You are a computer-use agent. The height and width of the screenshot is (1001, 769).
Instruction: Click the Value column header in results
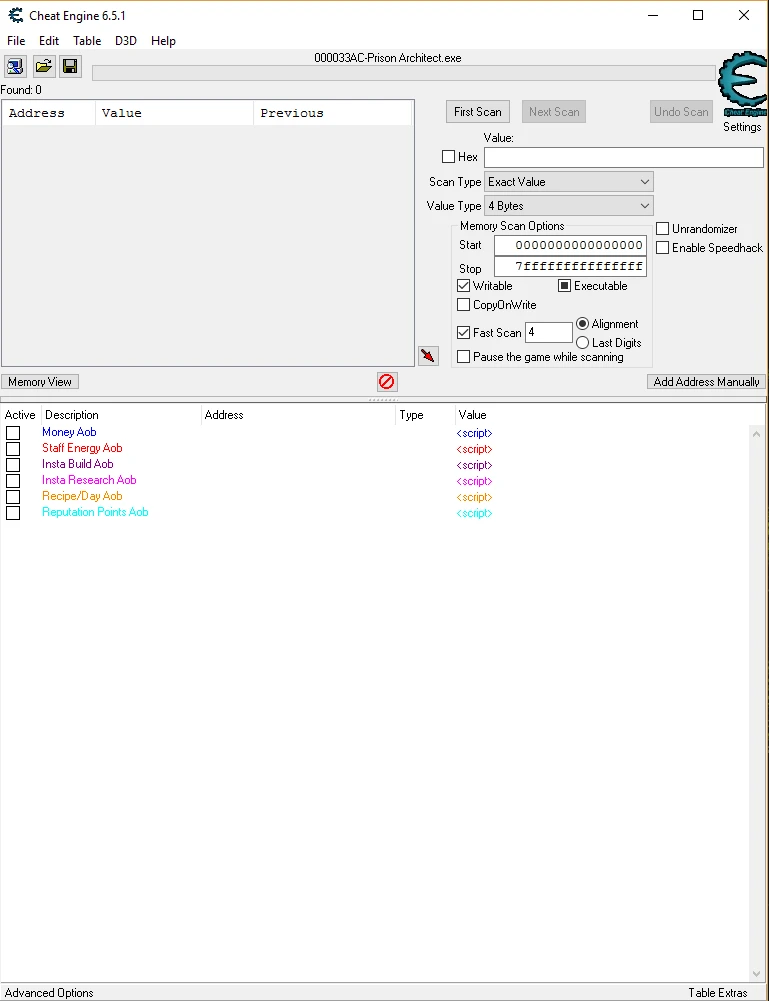[x=174, y=113]
